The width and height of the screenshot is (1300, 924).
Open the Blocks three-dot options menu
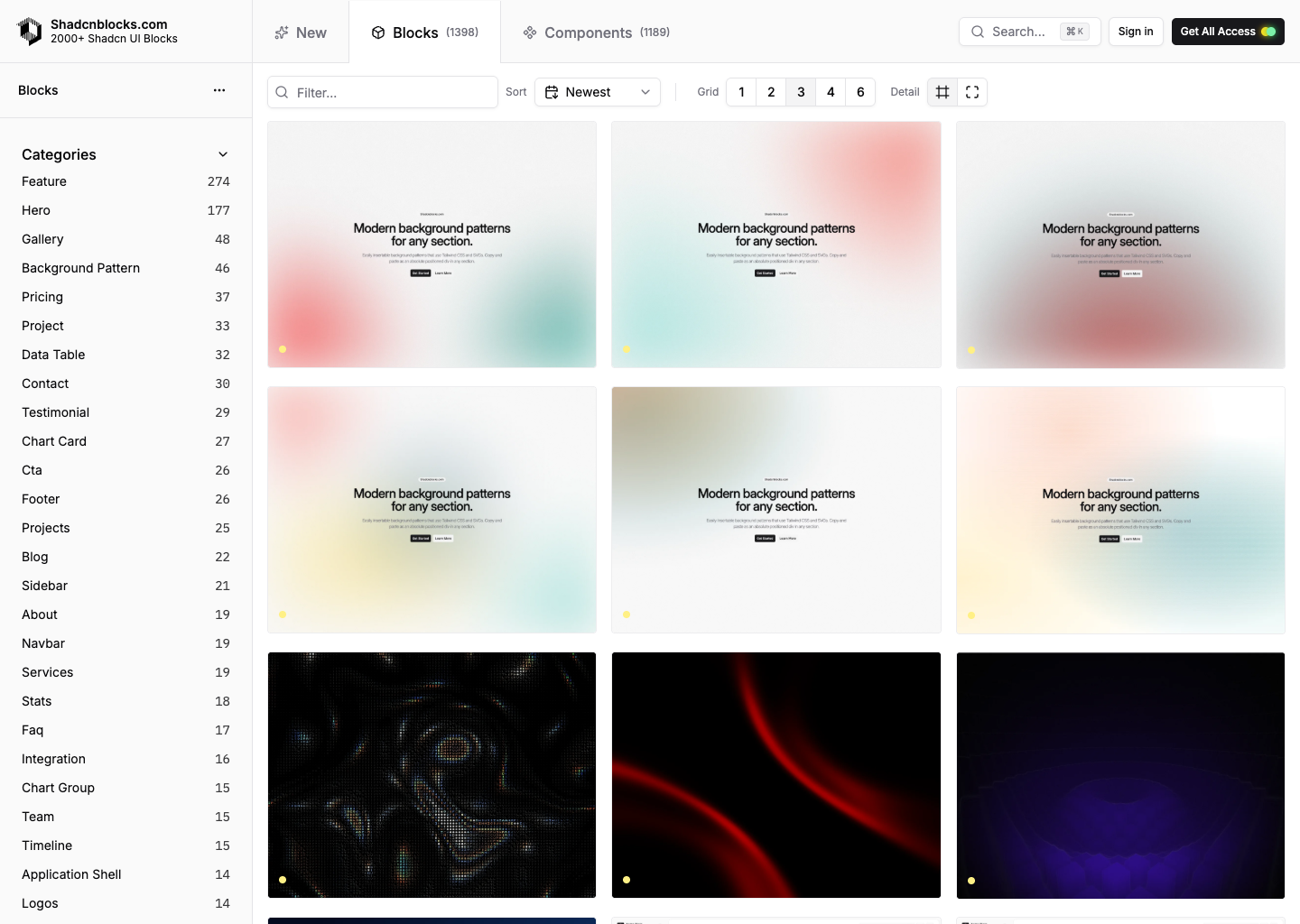coord(219,90)
